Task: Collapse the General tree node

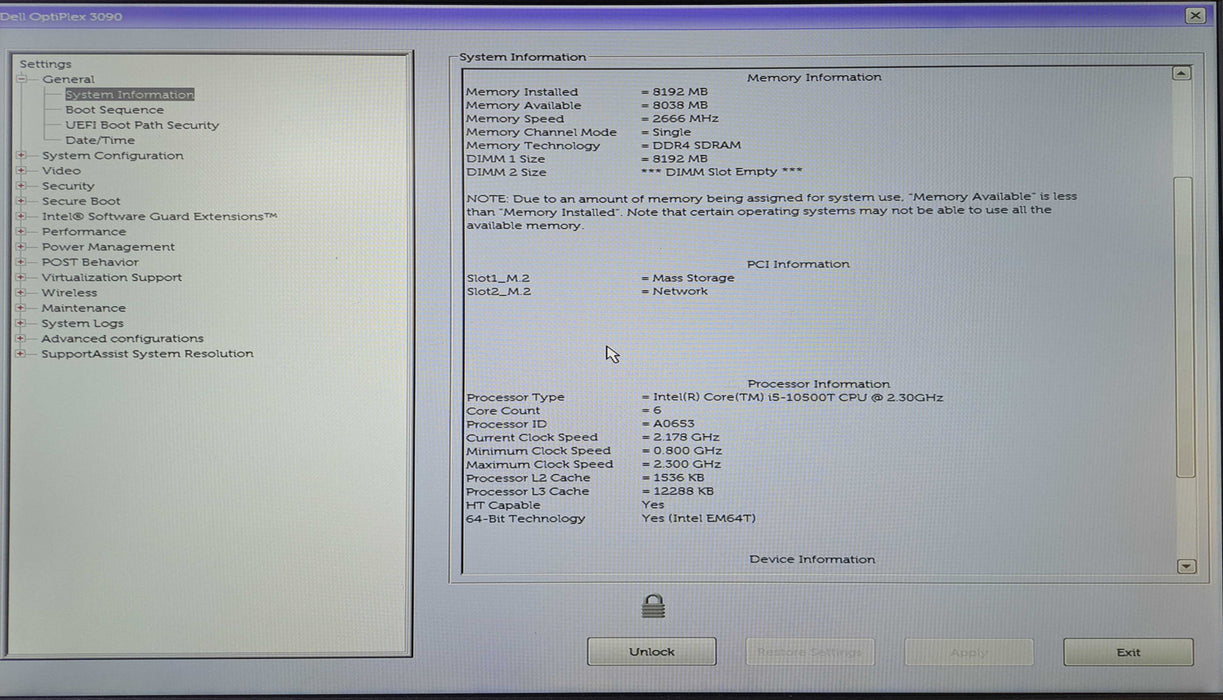Action: 21,79
